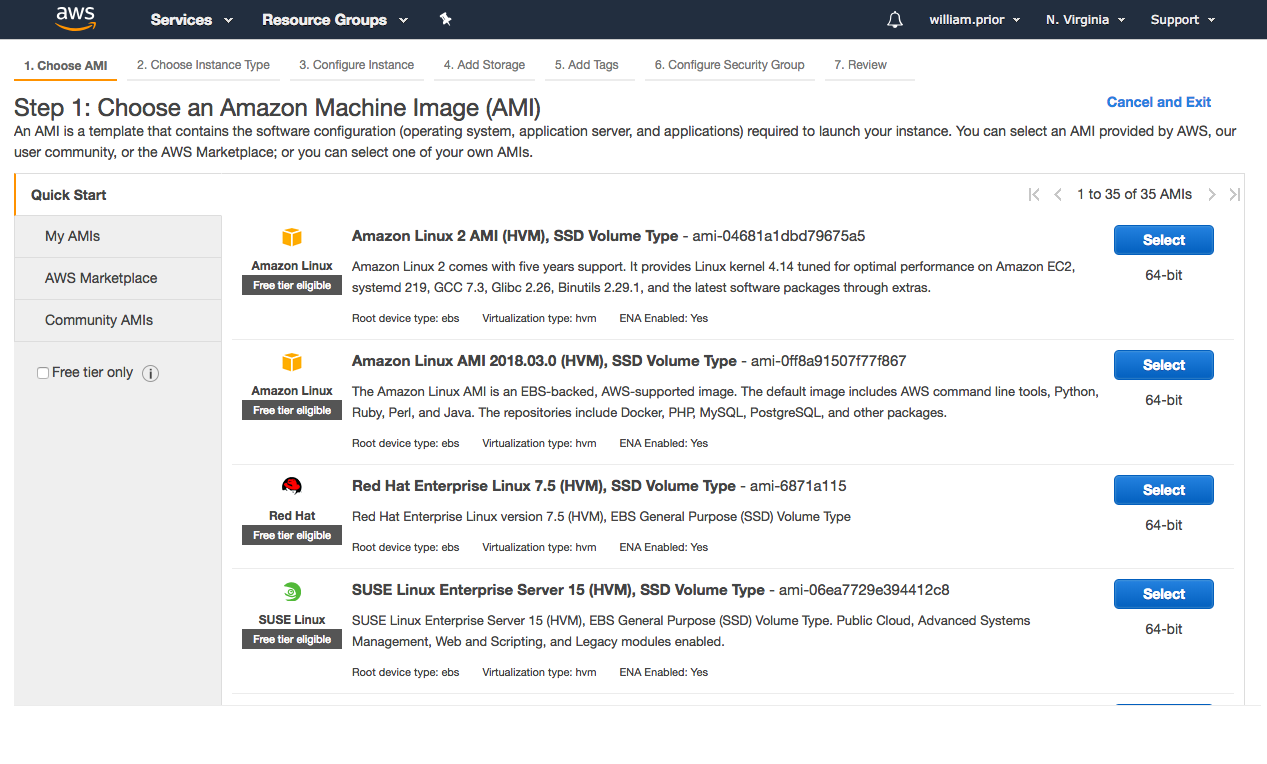Open the AWS Marketplace category
The image size is (1267, 764).
coord(118,279)
